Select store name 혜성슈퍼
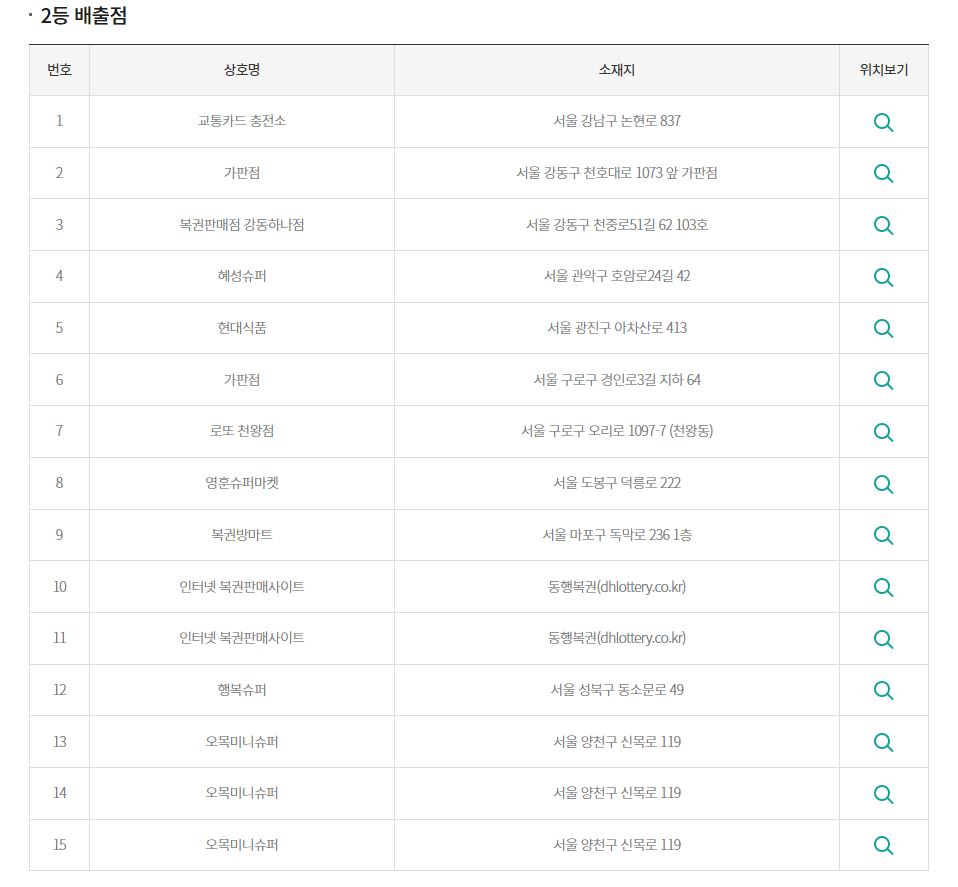The image size is (958, 887). [x=242, y=276]
